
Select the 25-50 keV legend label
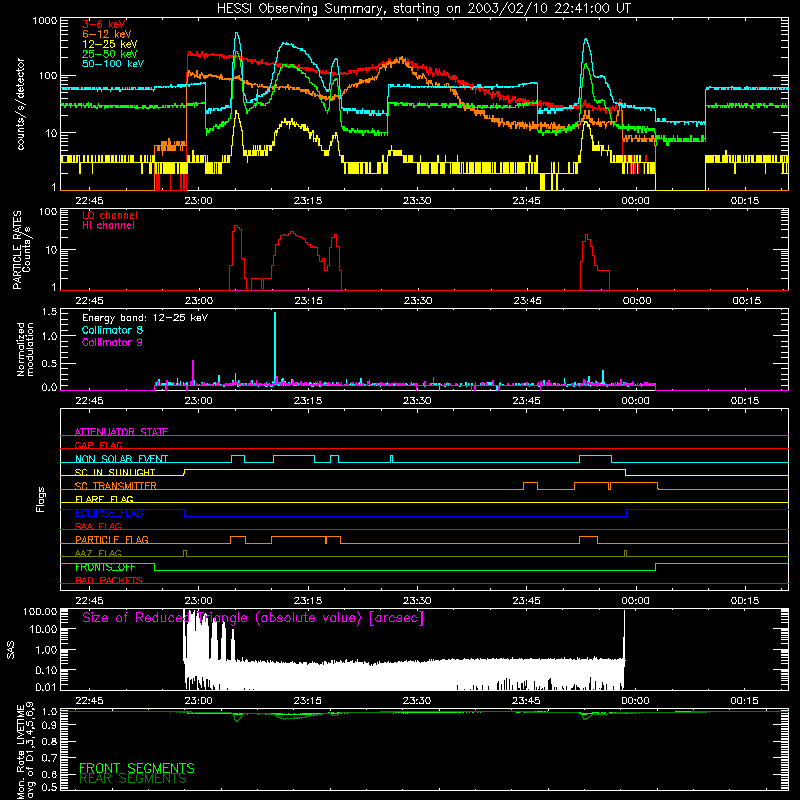point(110,54)
